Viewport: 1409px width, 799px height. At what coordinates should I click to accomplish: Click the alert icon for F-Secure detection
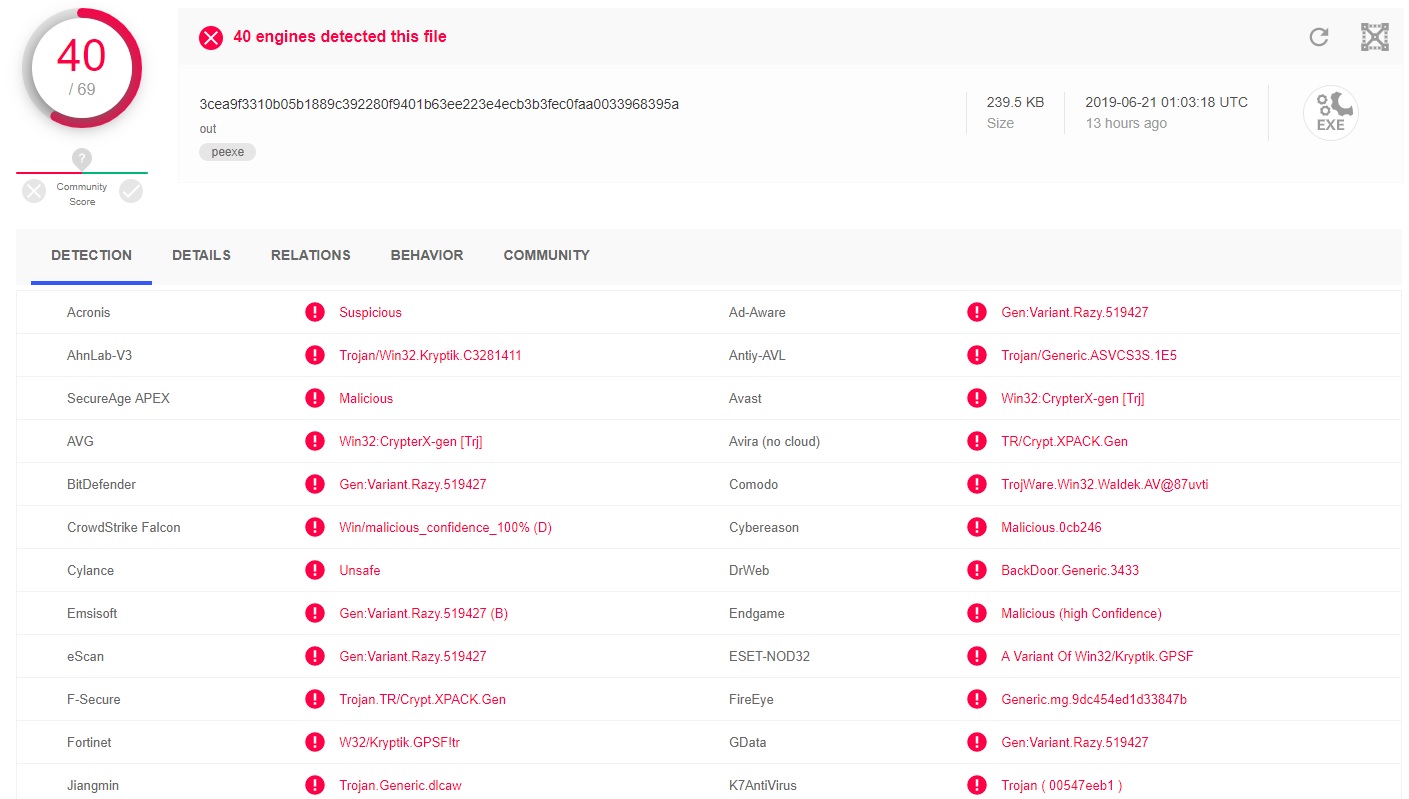pos(315,699)
